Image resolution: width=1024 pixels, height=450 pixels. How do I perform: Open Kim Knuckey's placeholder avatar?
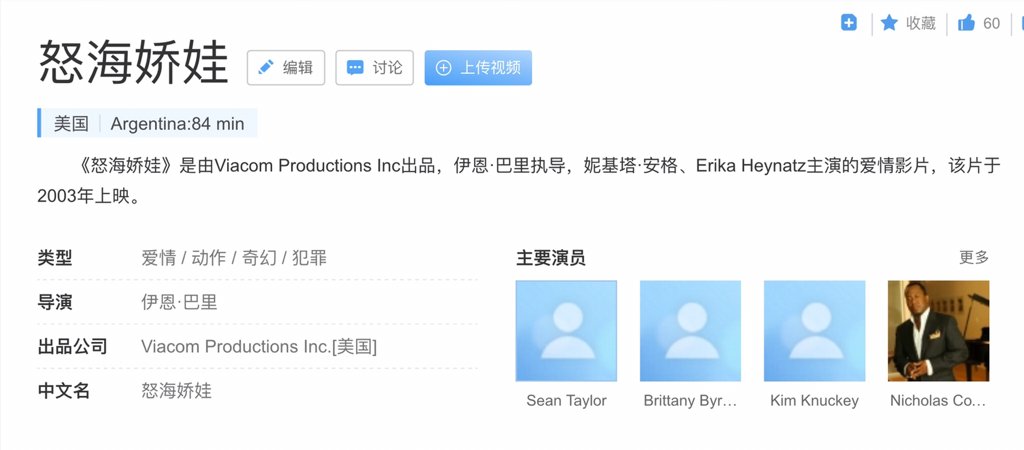[x=814, y=331]
